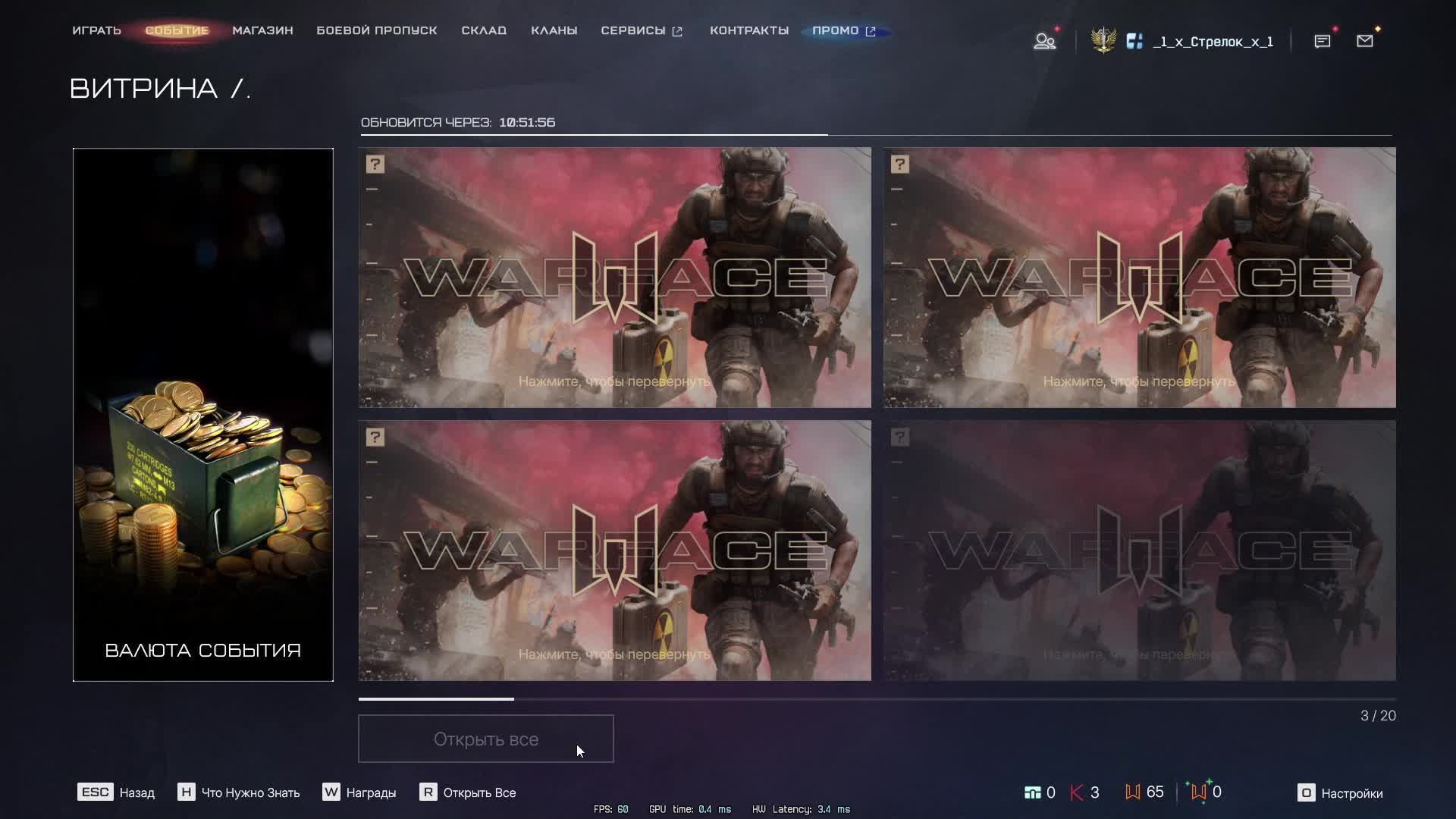This screenshot has width=1456, height=819.
Task: Go back via the Назад label
Action: 137,792
